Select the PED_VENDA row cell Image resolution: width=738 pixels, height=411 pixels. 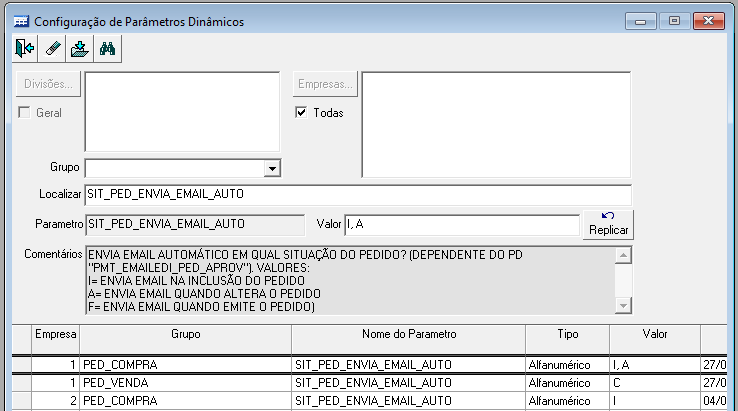pyautogui.click(x=185, y=383)
